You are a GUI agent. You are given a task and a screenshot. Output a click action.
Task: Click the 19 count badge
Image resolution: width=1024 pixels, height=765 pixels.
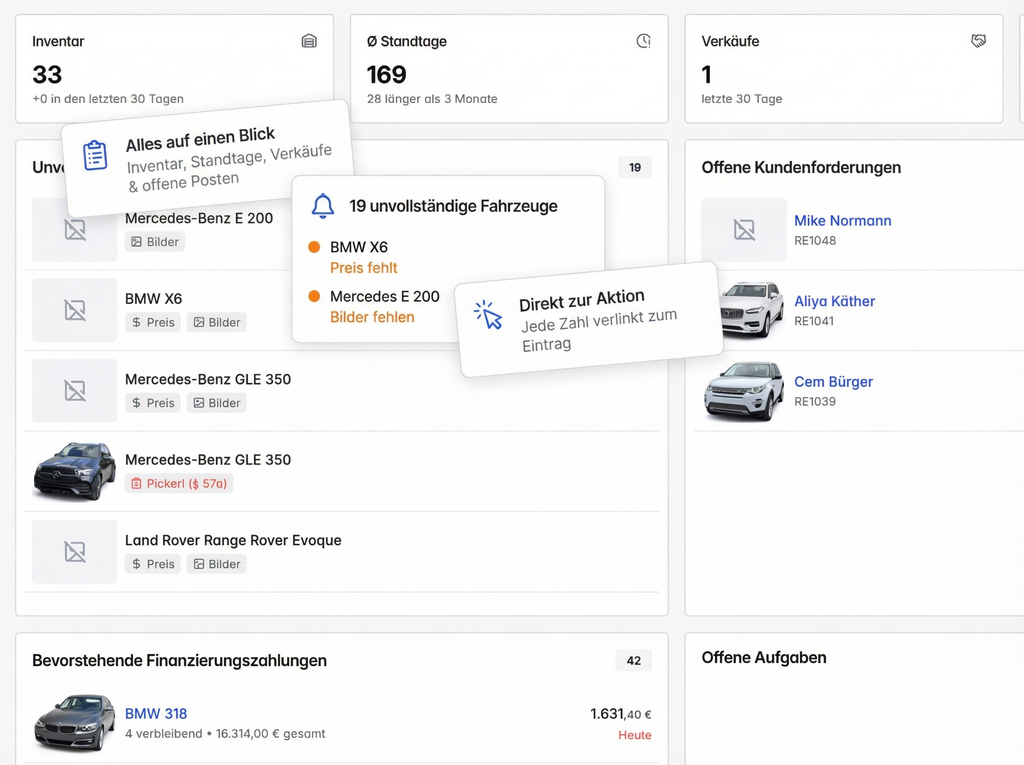pyautogui.click(x=634, y=167)
